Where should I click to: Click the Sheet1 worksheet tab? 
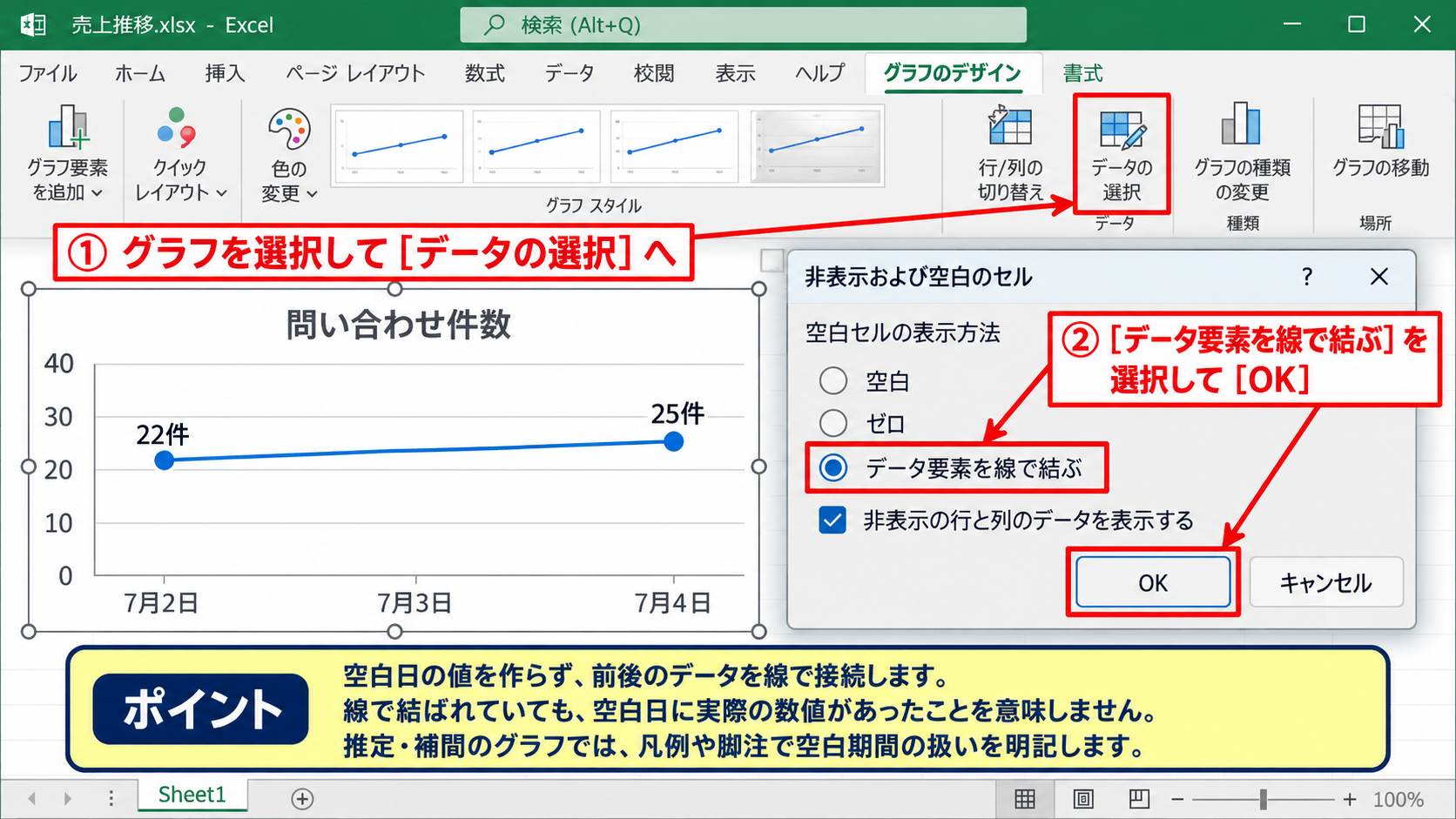pos(192,795)
